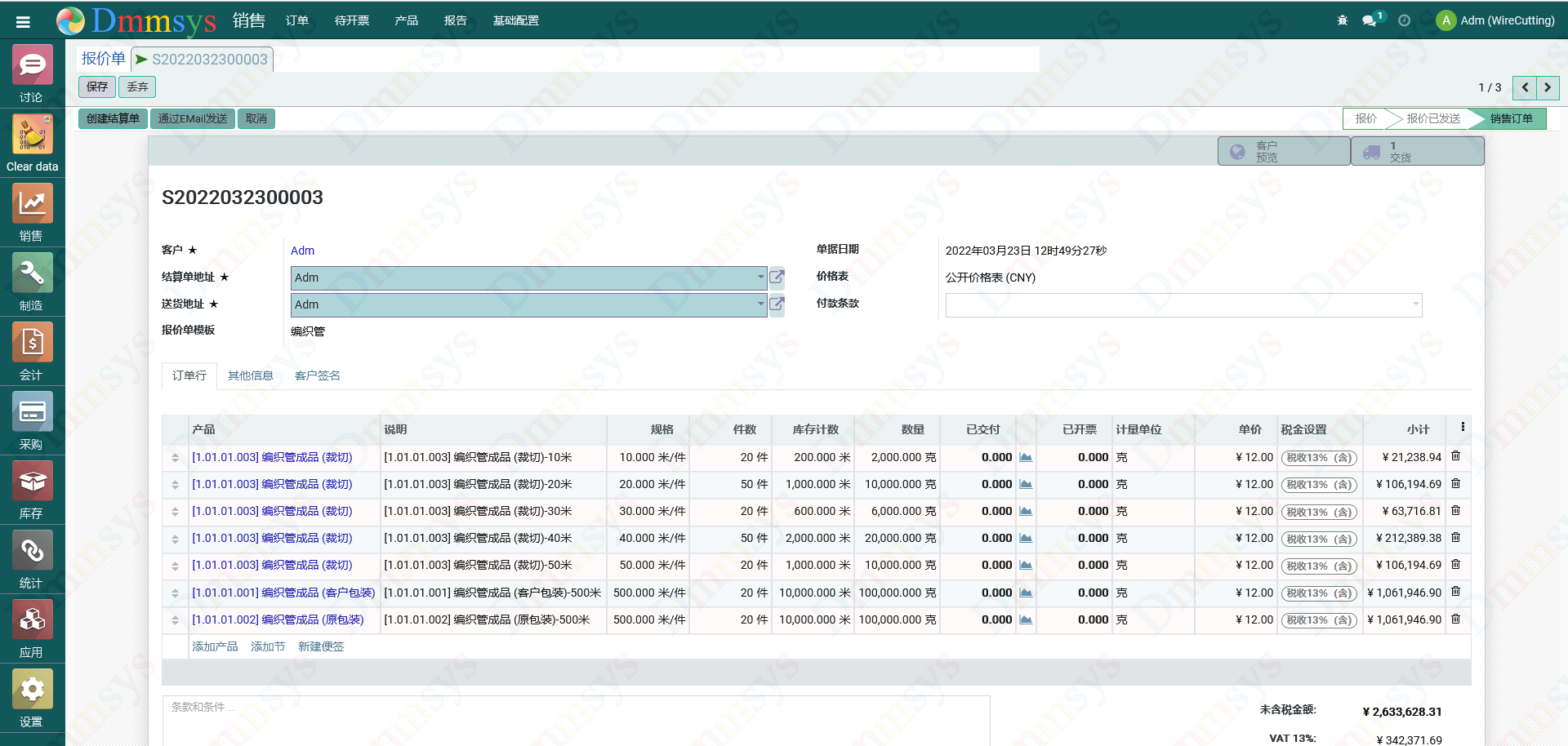Open the 销售 sales app icon
The image size is (1568, 746).
click(x=32, y=212)
